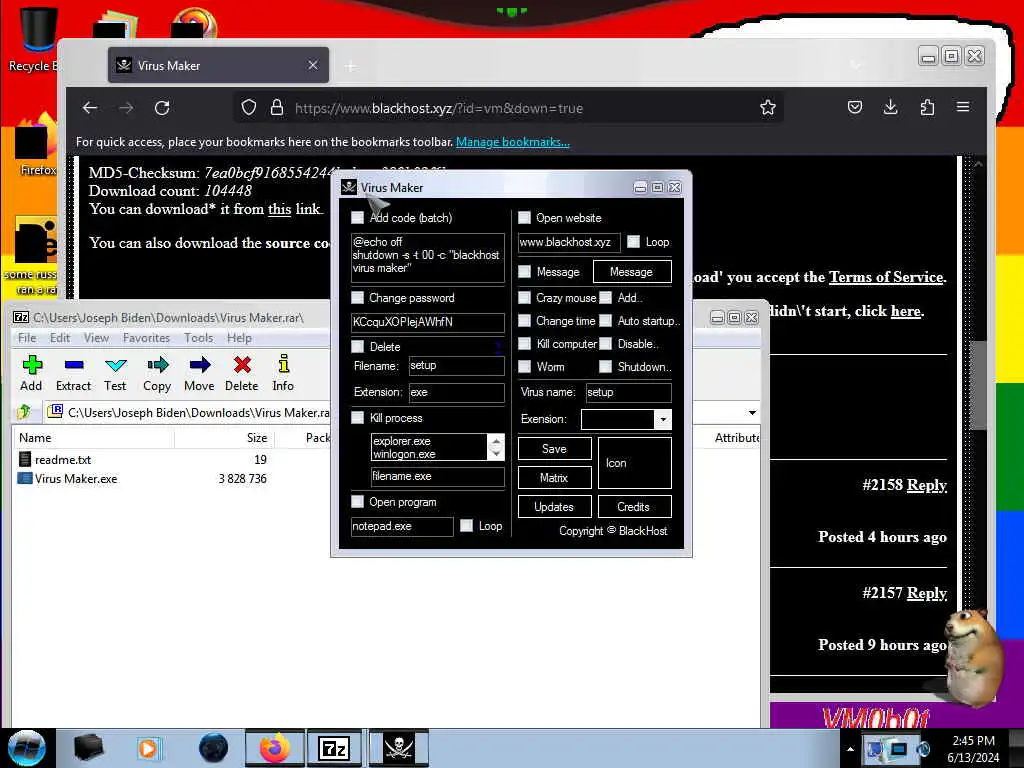Screen dimensions: 1024x768
Task: Click the Message button next to Message checkbox
Action: [632, 272]
